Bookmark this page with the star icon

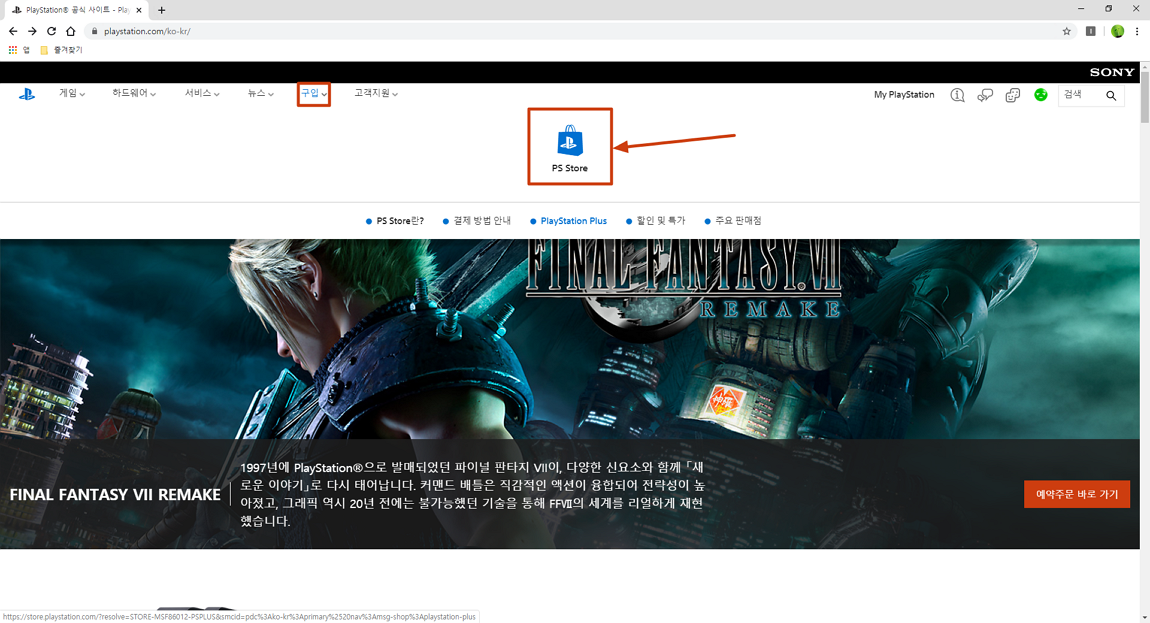[1066, 31]
